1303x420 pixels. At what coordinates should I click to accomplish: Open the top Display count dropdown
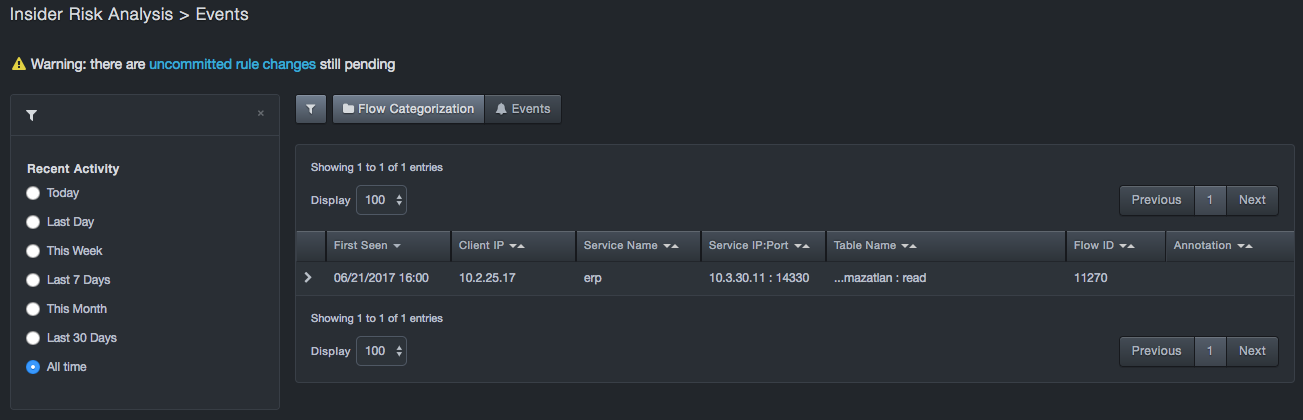(381, 200)
